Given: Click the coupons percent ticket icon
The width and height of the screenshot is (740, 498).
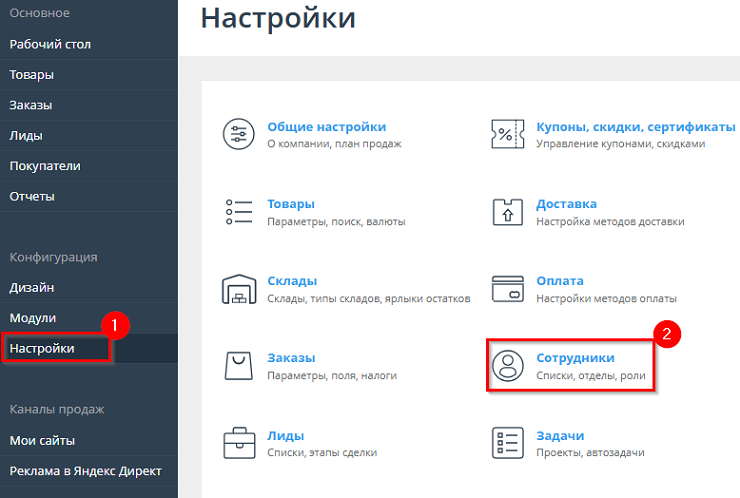Looking at the screenshot, I should (x=509, y=135).
